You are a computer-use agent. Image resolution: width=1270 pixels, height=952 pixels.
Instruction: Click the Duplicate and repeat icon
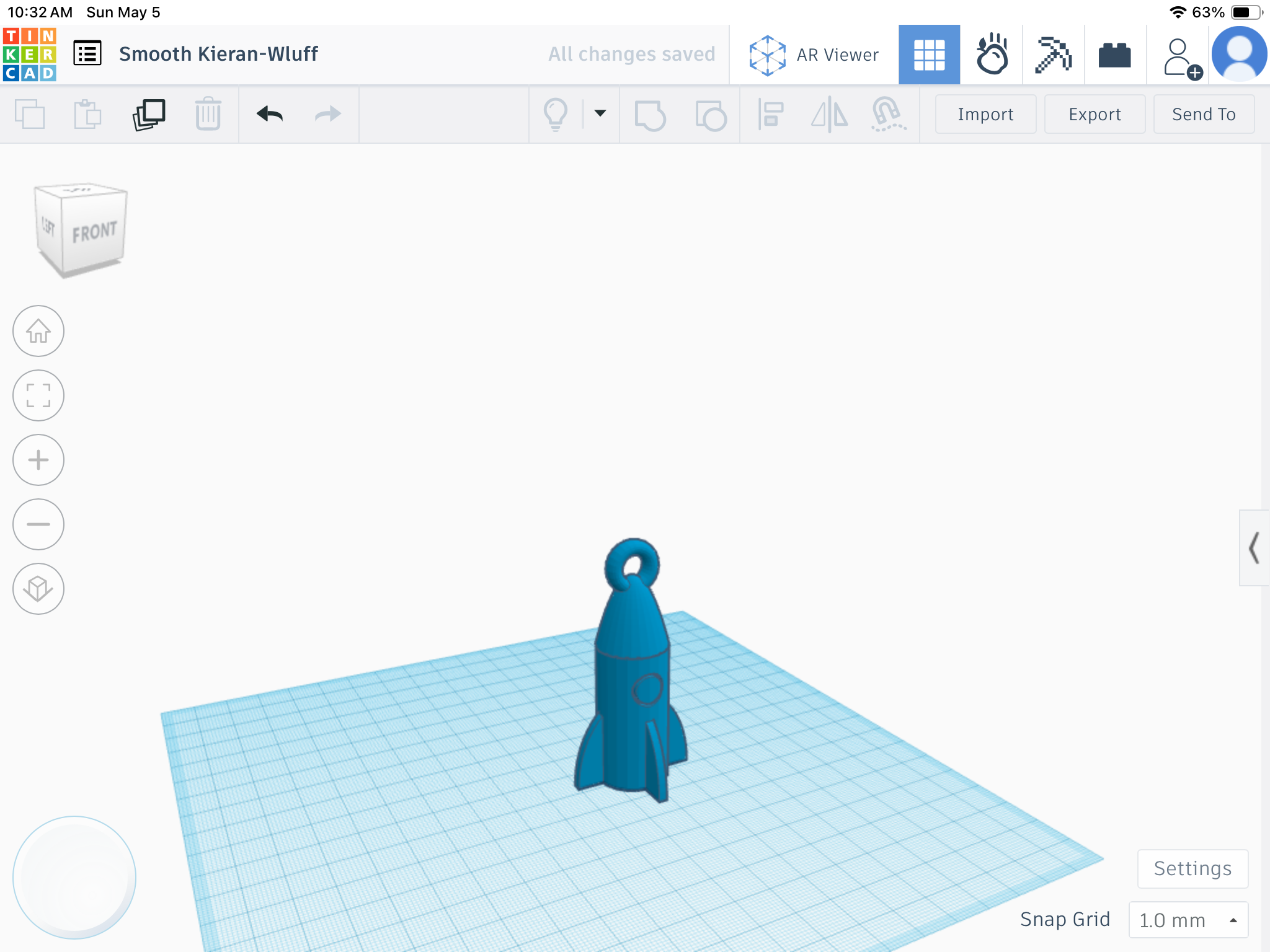pyautogui.click(x=149, y=115)
